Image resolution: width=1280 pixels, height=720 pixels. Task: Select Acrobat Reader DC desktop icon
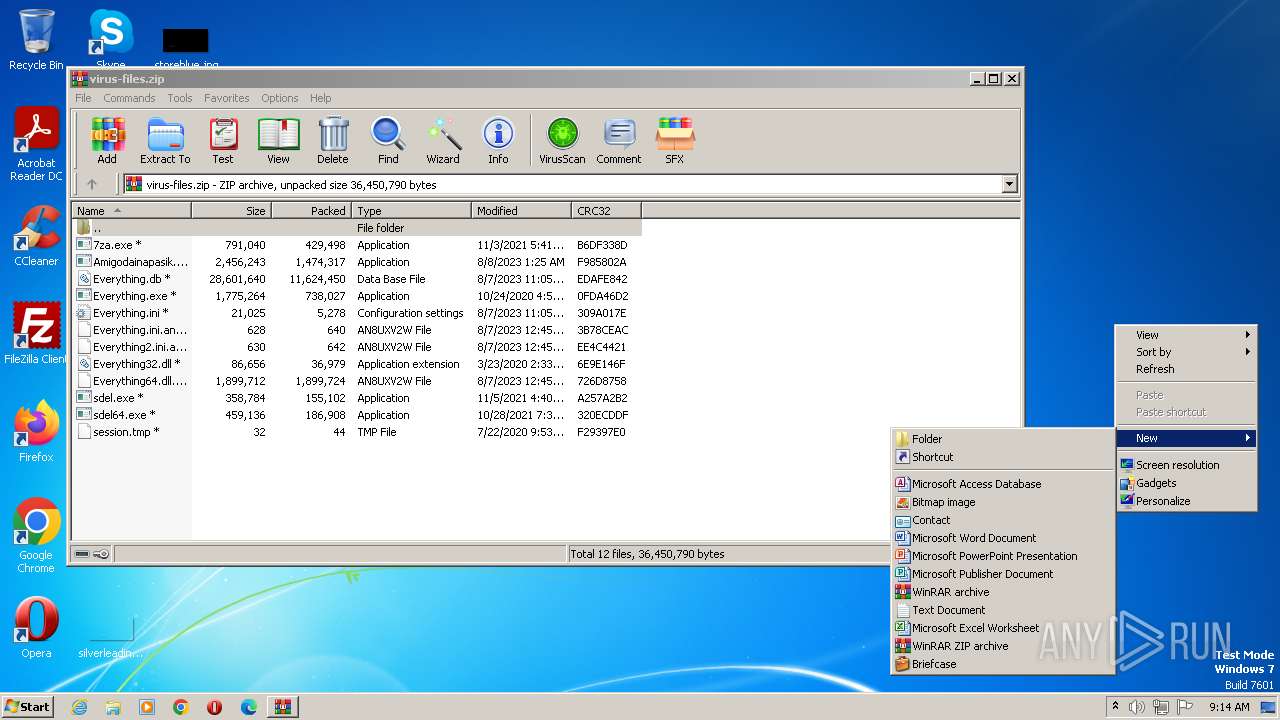coord(36,145)
